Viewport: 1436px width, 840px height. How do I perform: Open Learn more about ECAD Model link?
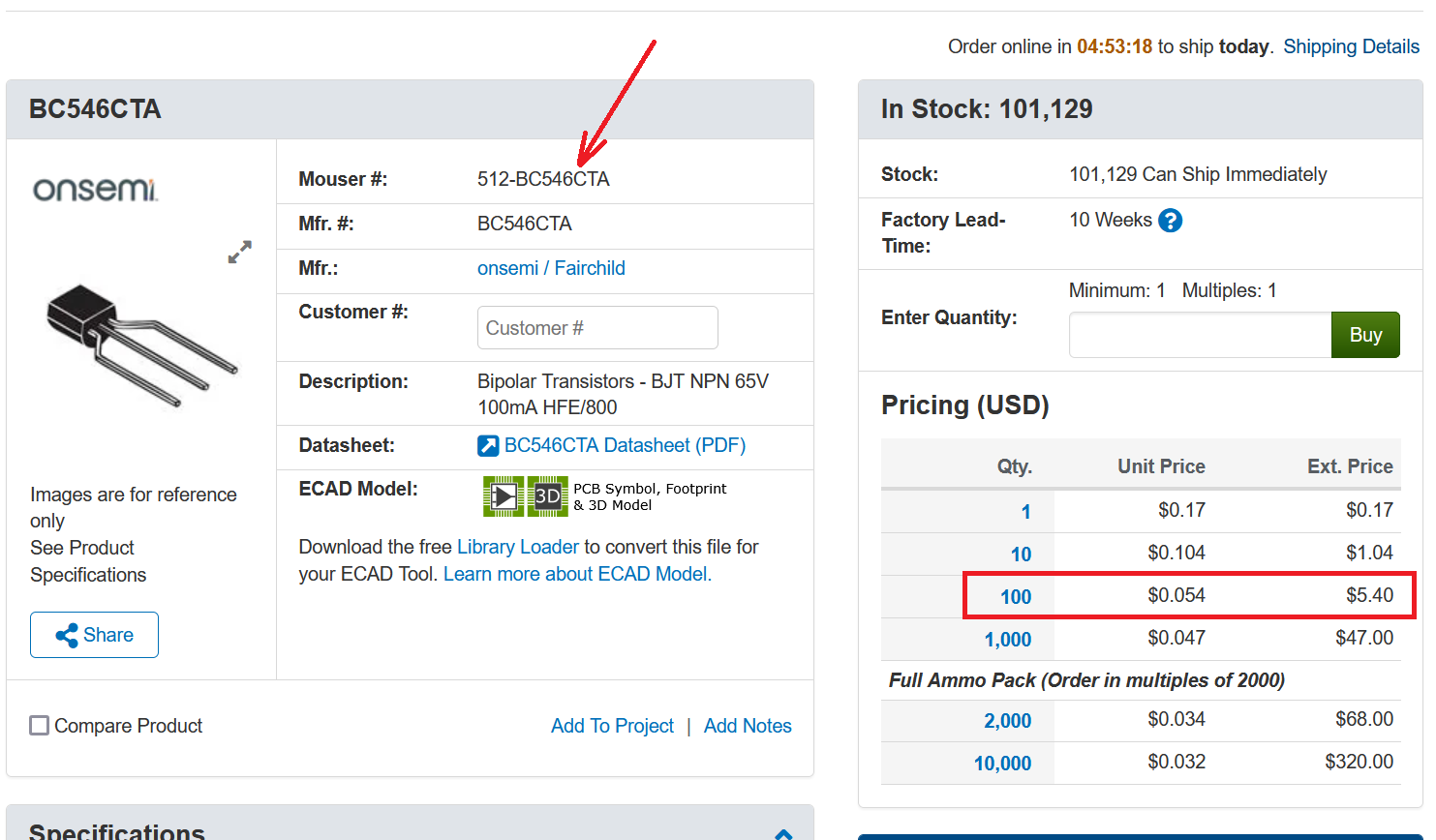(x=577, y=574)
